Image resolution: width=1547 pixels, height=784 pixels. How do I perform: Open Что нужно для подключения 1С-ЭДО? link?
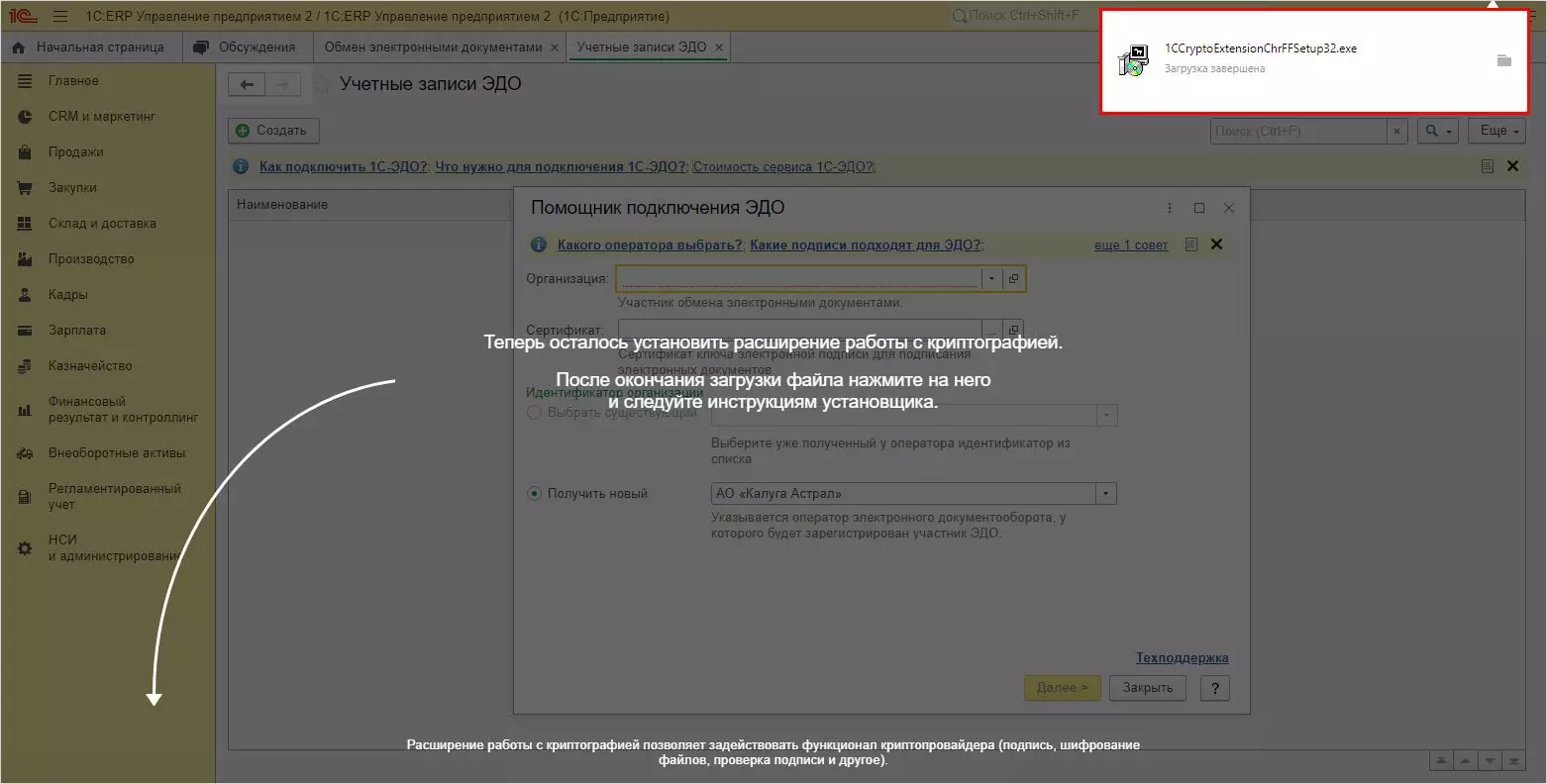click(x=561, y=166)
